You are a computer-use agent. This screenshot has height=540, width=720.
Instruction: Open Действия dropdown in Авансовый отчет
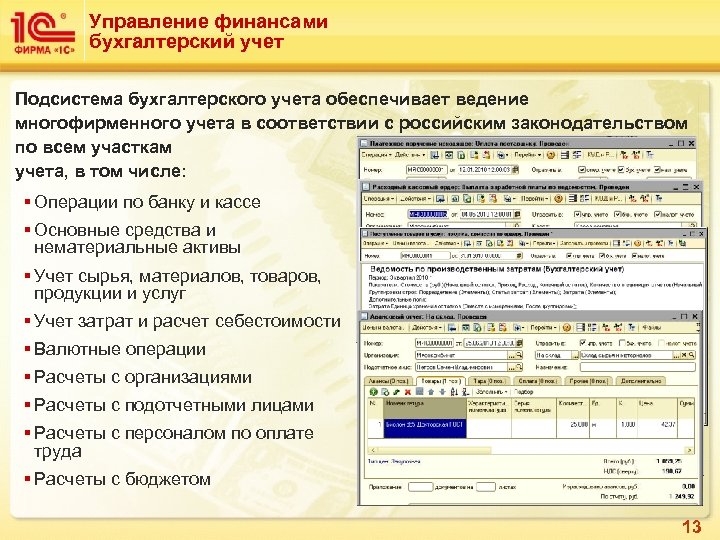427,327
